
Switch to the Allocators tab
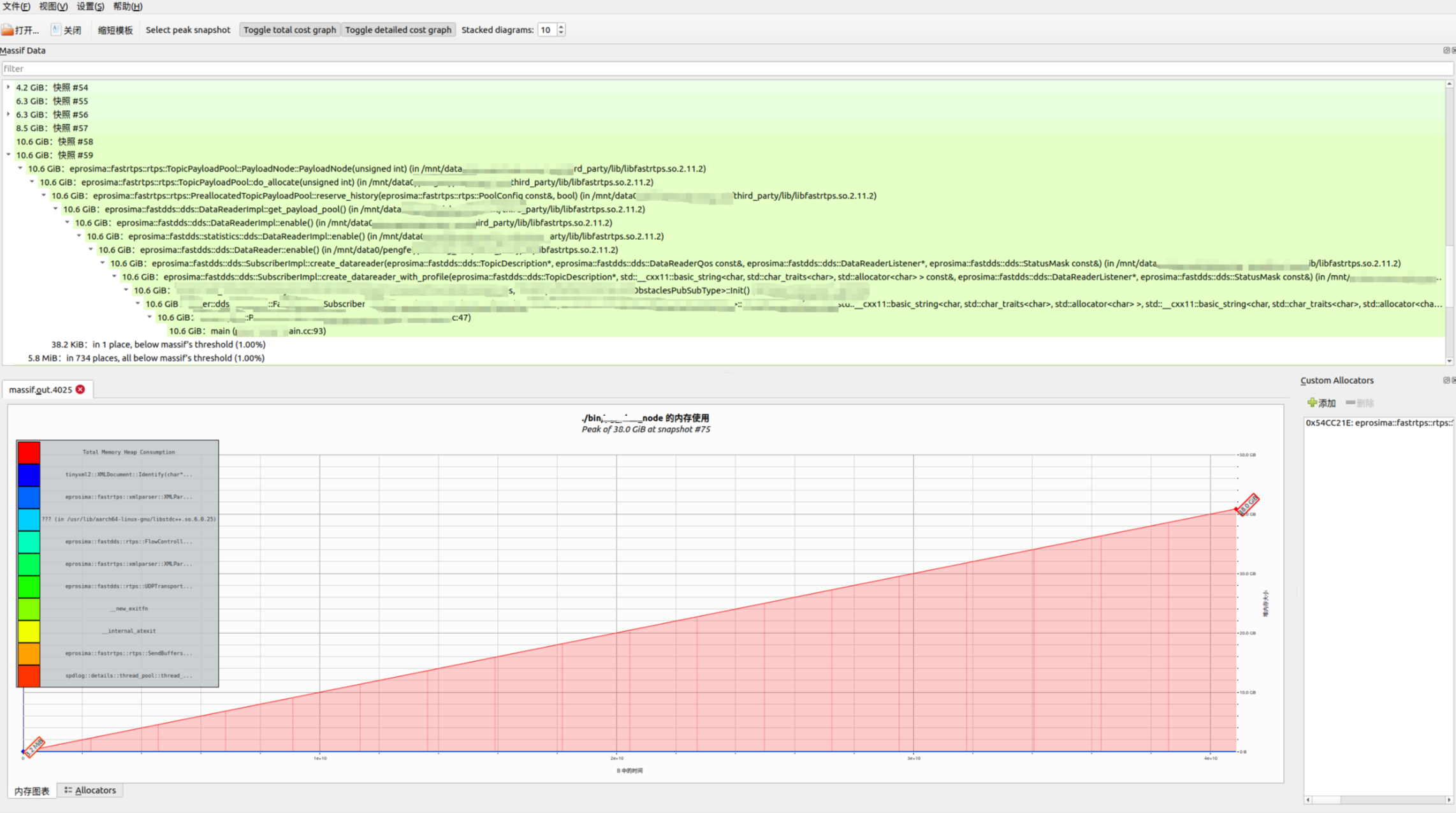point(90,790)
